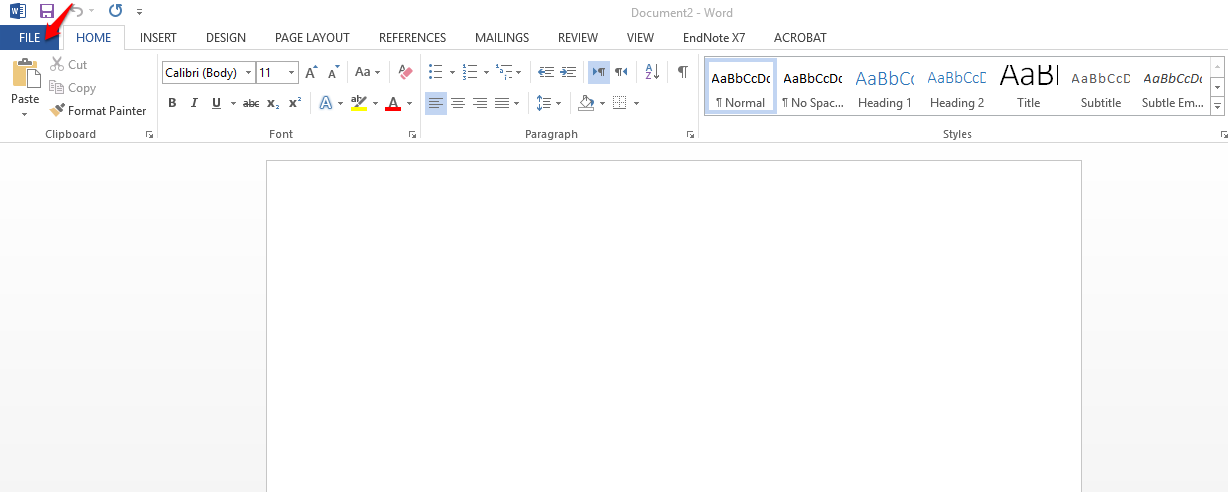Click the Shrink Font icon
Image resolution: width=1228 pixels, height=492 pixels.
click(333, 73)
